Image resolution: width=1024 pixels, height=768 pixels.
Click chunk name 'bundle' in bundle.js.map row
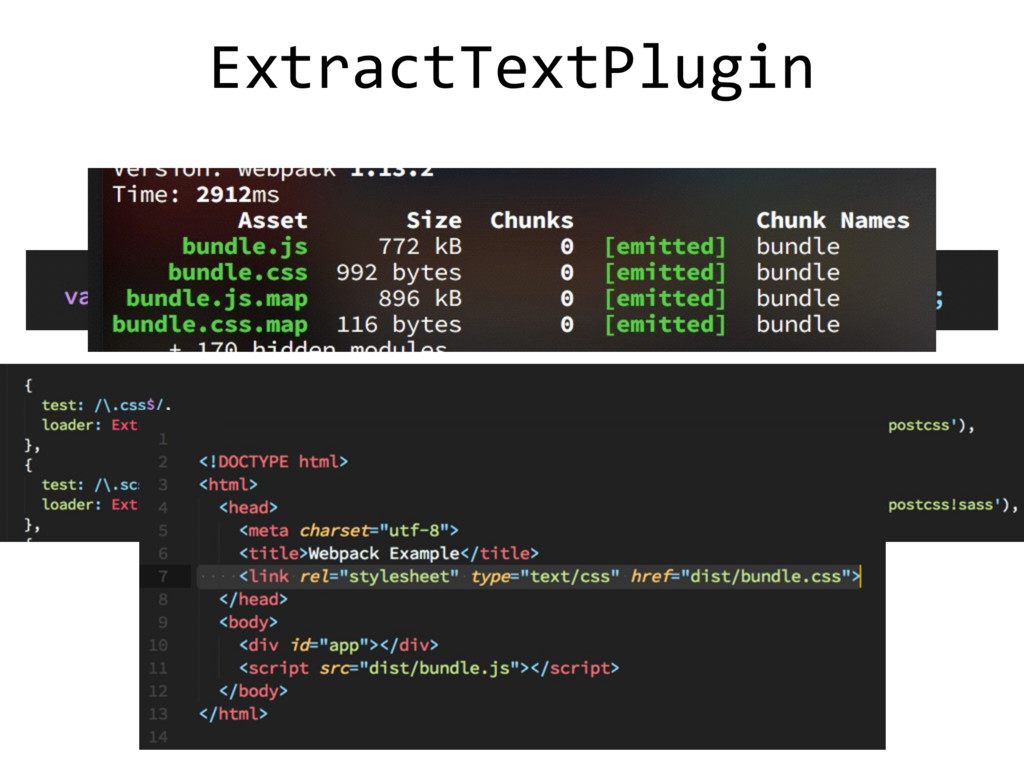(x=798, y=299)
